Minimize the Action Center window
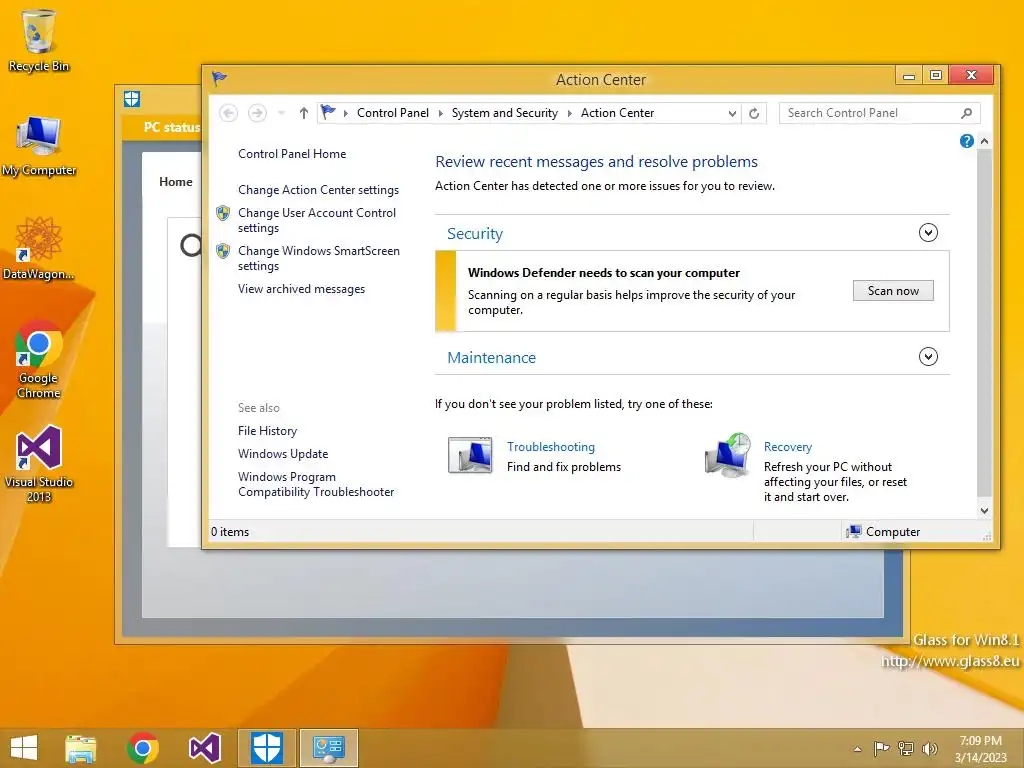Screen dimensions: 1024x768 coord(908,75)
